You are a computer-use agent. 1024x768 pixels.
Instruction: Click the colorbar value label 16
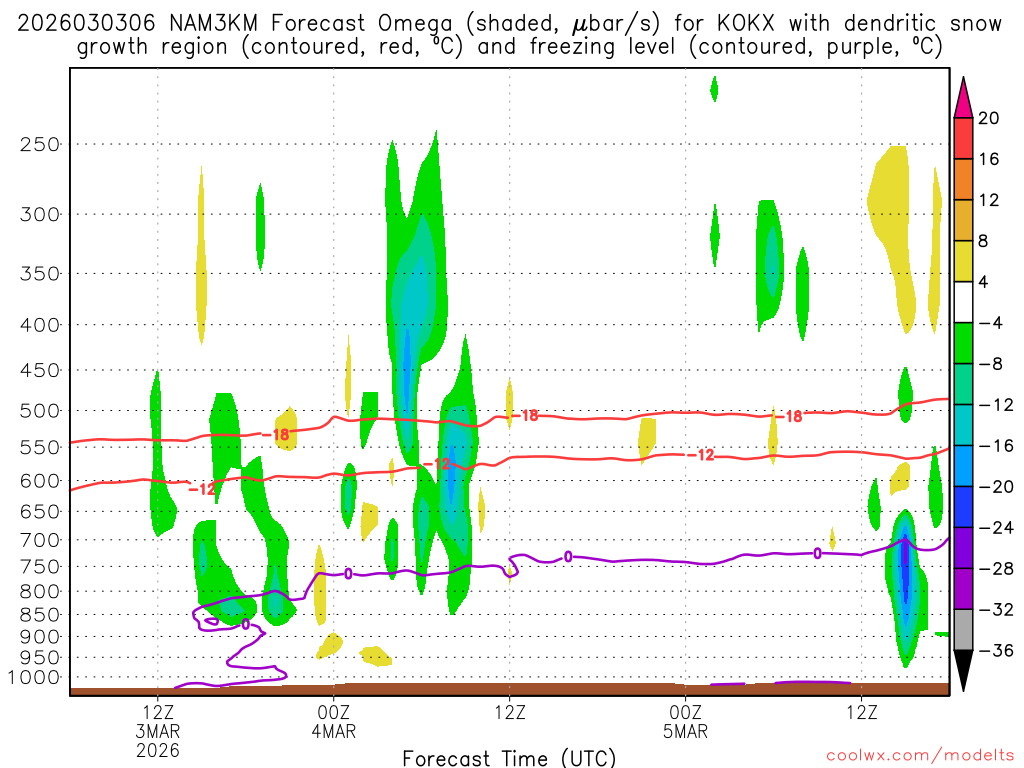[x=988, y=159]
